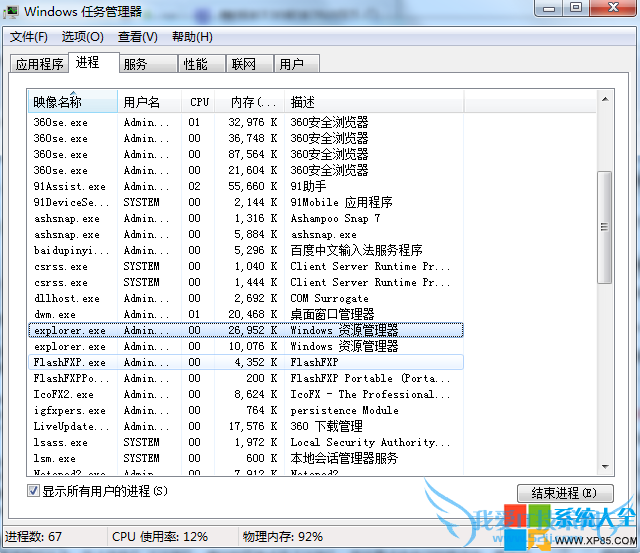Open the 帮助(H) menu

[192, 37]
